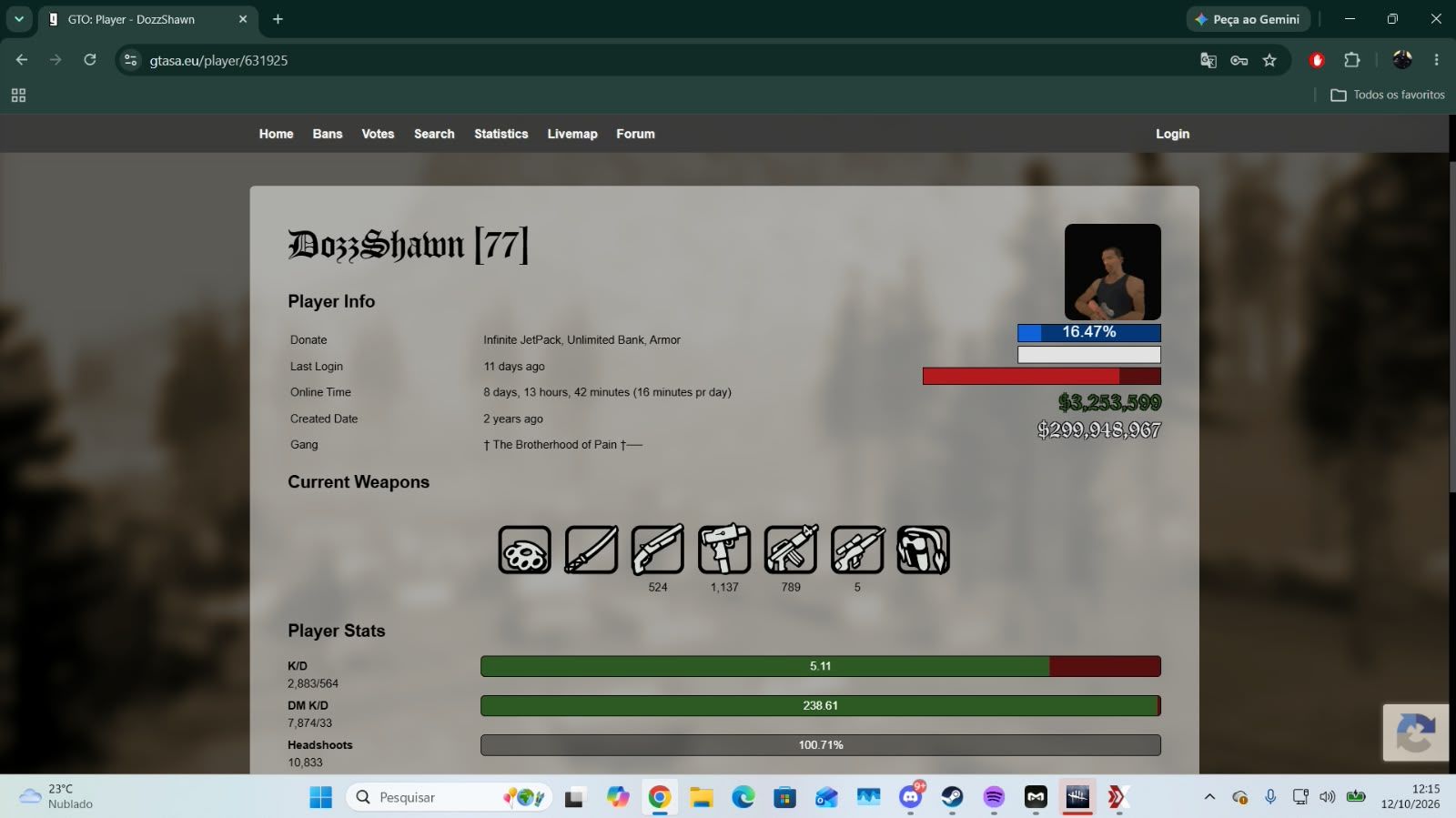Click the player avatar thumbnail
The image size is (1456, 818).
(1112, 272)
